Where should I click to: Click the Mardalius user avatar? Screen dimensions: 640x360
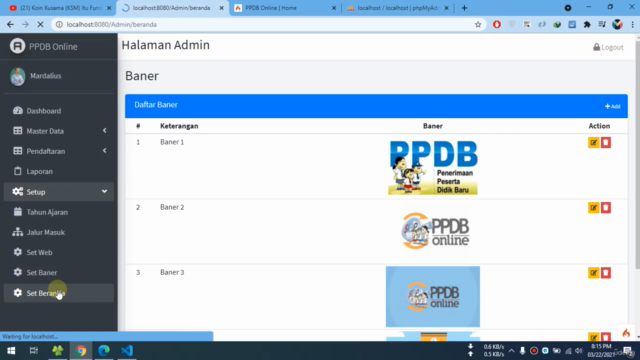[x=18, y=76]
